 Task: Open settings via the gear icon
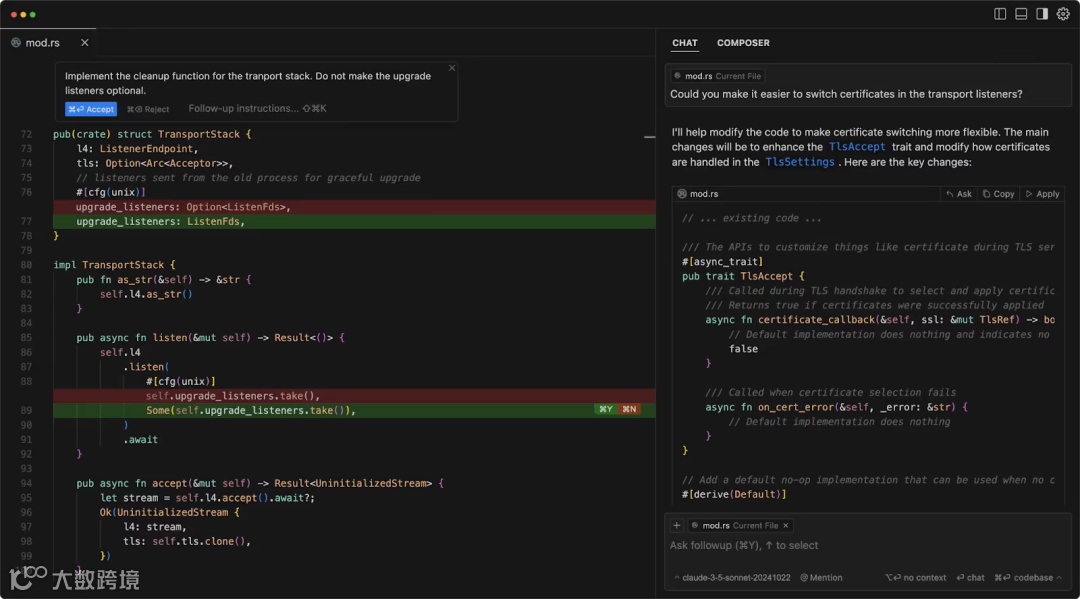tap(1063, 14)
